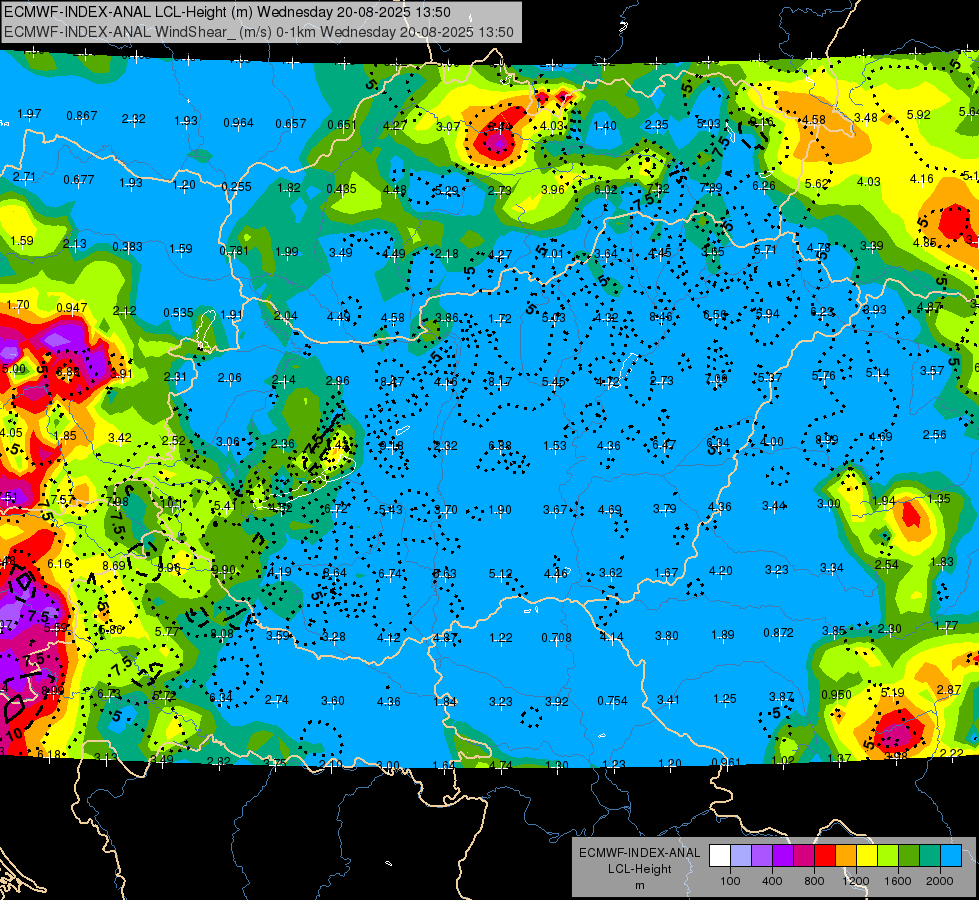Click the red legend swatch

coord(825,856)
